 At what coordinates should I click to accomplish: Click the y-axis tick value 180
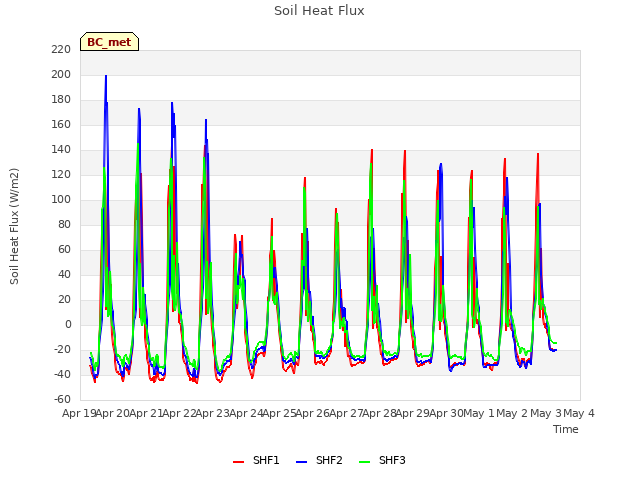click(61, 100)
